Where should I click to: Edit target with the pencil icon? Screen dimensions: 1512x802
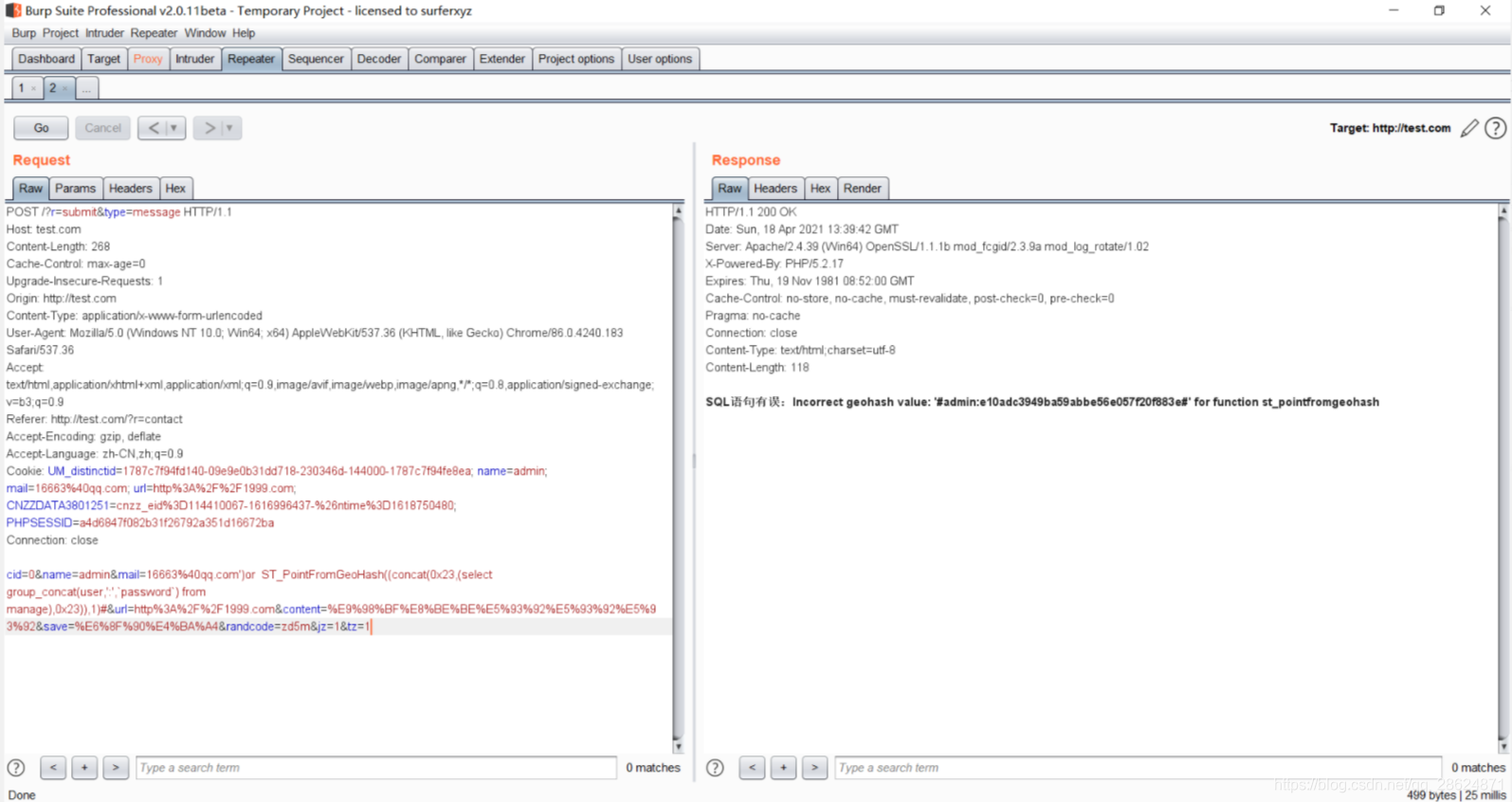[x=1469, y=128]
